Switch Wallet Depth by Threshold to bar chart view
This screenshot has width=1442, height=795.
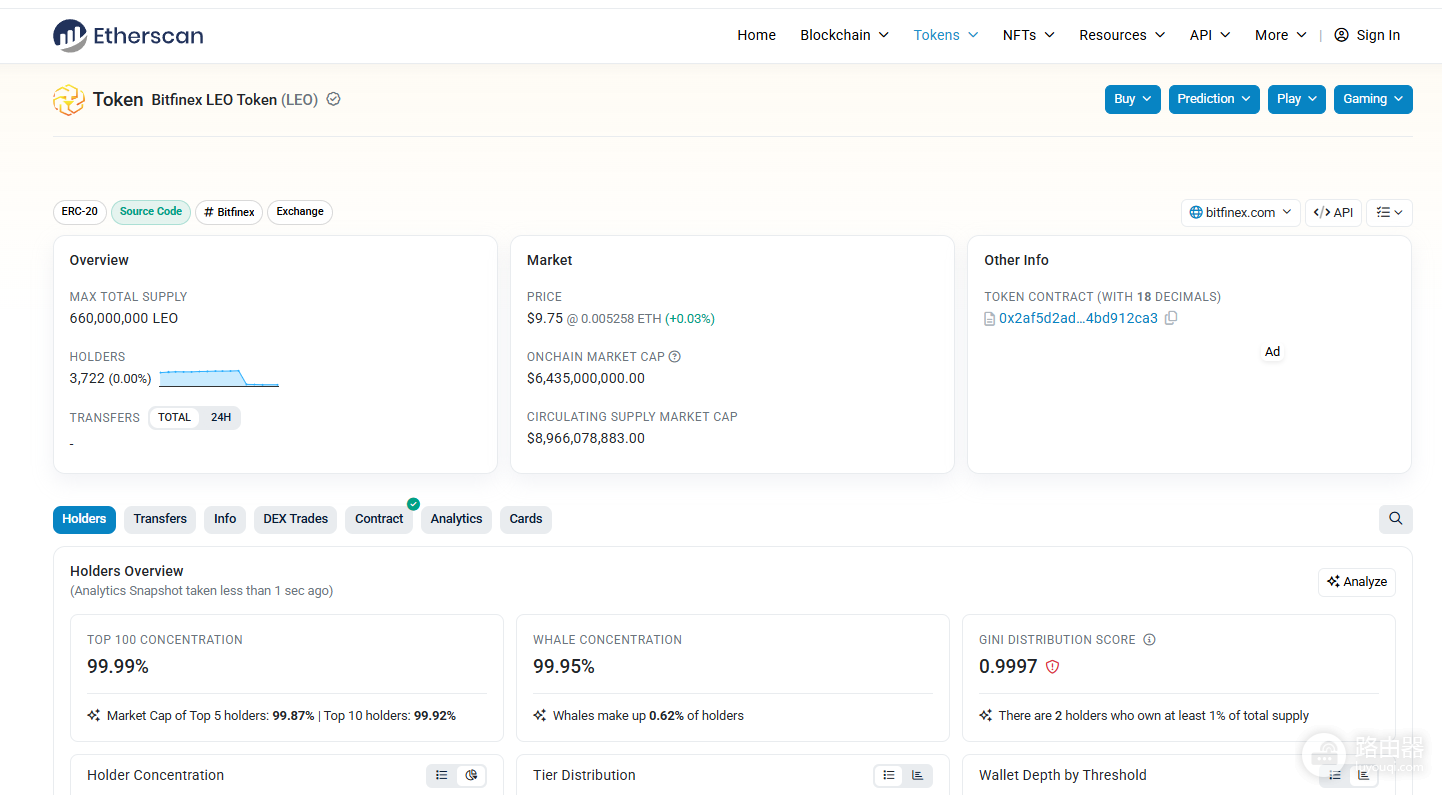pyautogui.click(x=1364, y=775)
